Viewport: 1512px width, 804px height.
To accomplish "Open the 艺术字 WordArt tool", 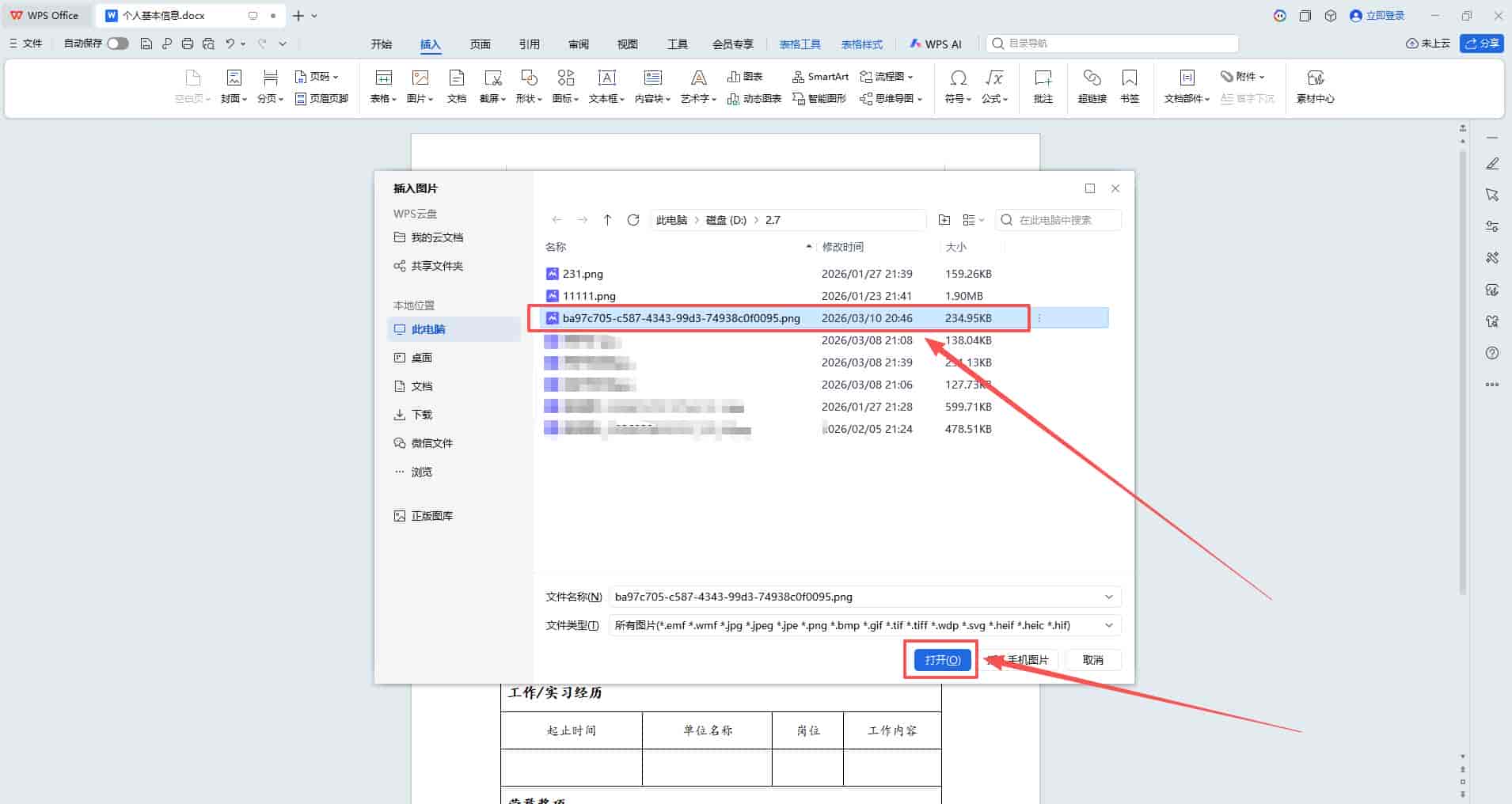I will [698, 86].
